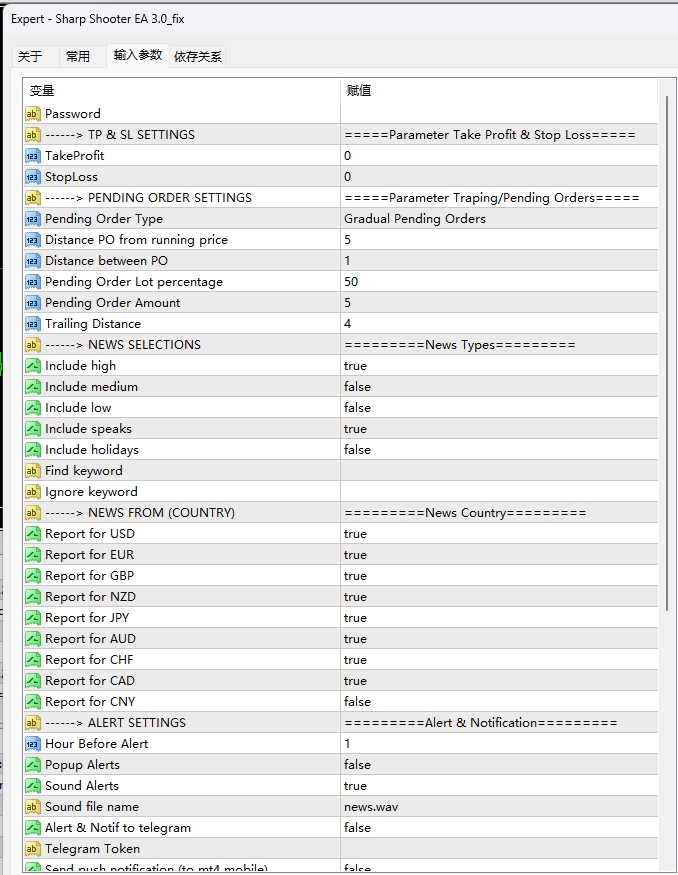Screen dimensions: 678x875
Task: Open the 依存关系 tab
Action: click(198, 56)
